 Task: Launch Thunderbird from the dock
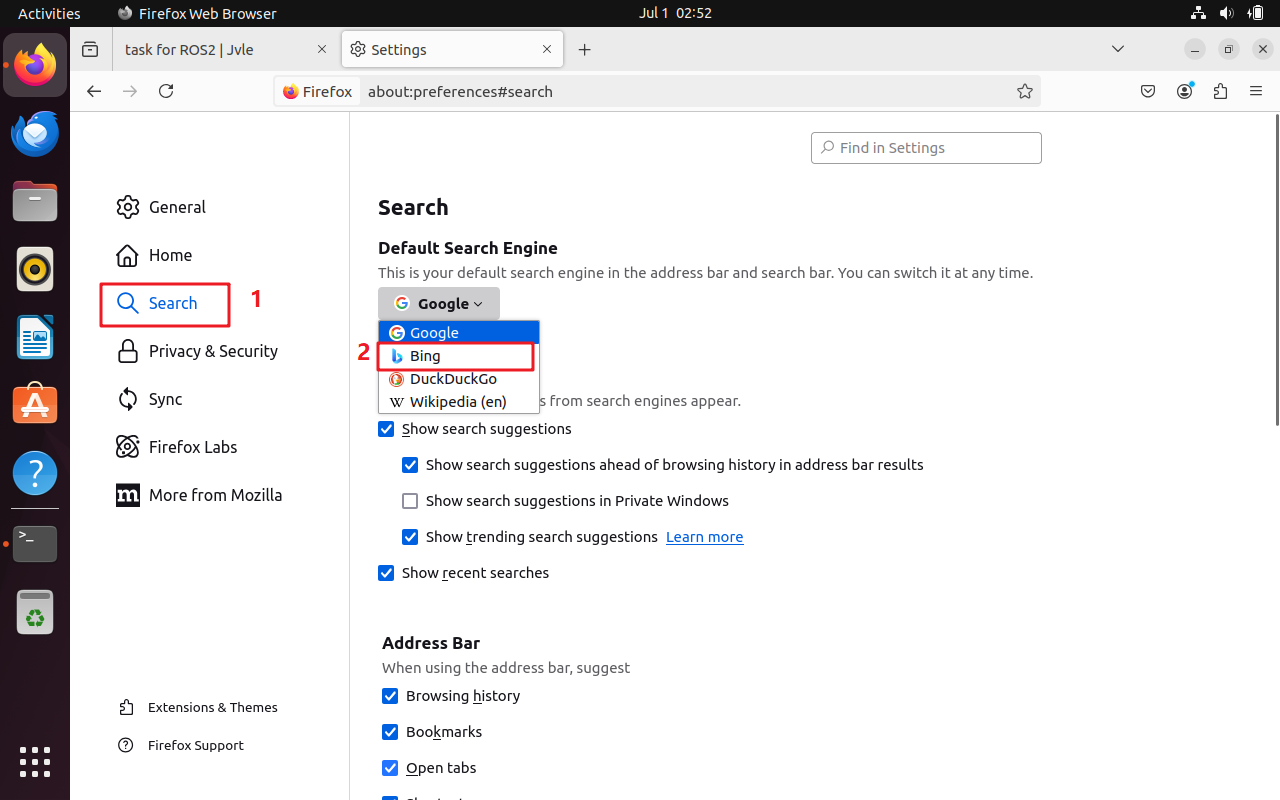35,134
